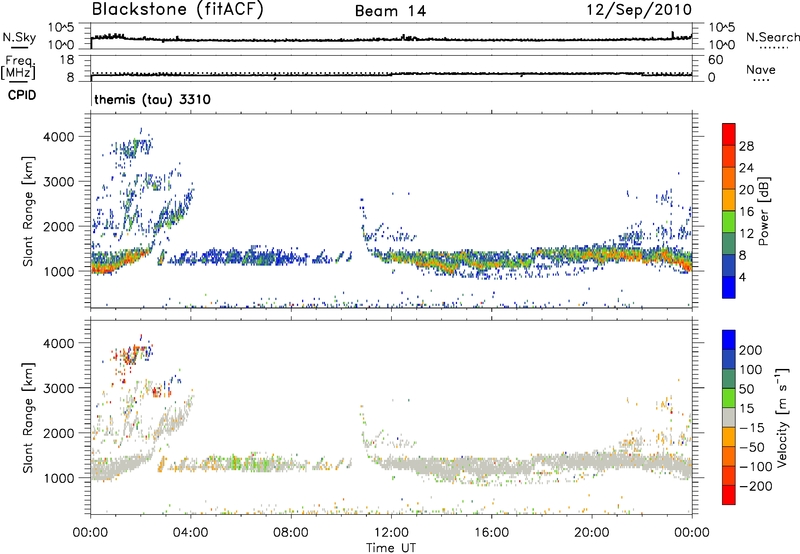Click the 'Power [dB]' colorbar label
800x554 pixels.
tap(763, 211)
